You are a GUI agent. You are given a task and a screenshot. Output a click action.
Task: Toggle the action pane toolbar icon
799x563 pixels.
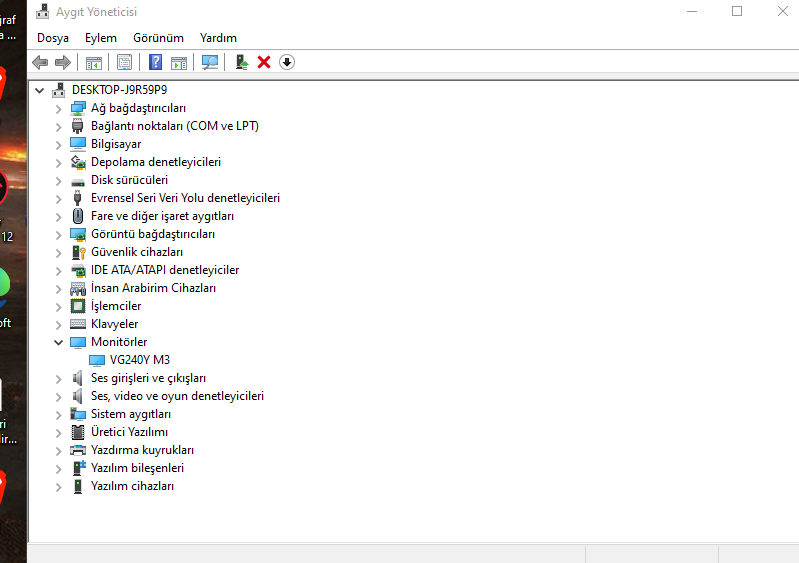click(x=179, y=63)
